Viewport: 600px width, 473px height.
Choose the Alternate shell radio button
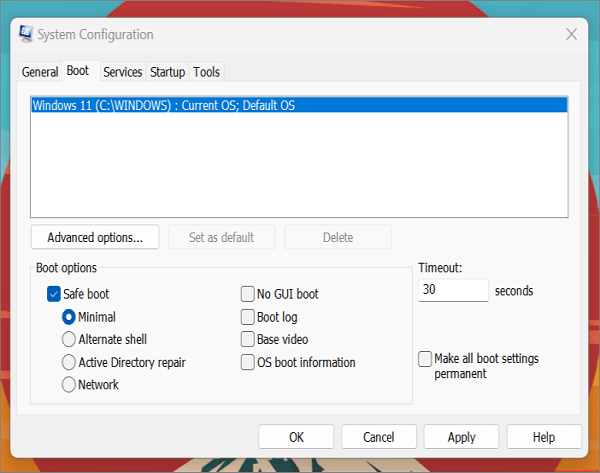[68, 339]
